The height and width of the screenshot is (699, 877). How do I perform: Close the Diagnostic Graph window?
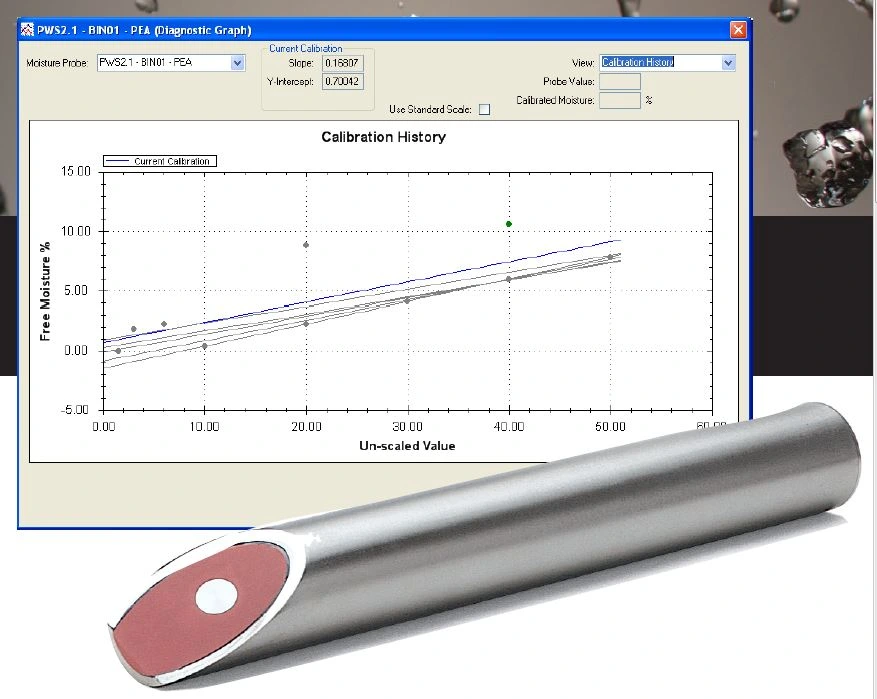click(738, 30)
